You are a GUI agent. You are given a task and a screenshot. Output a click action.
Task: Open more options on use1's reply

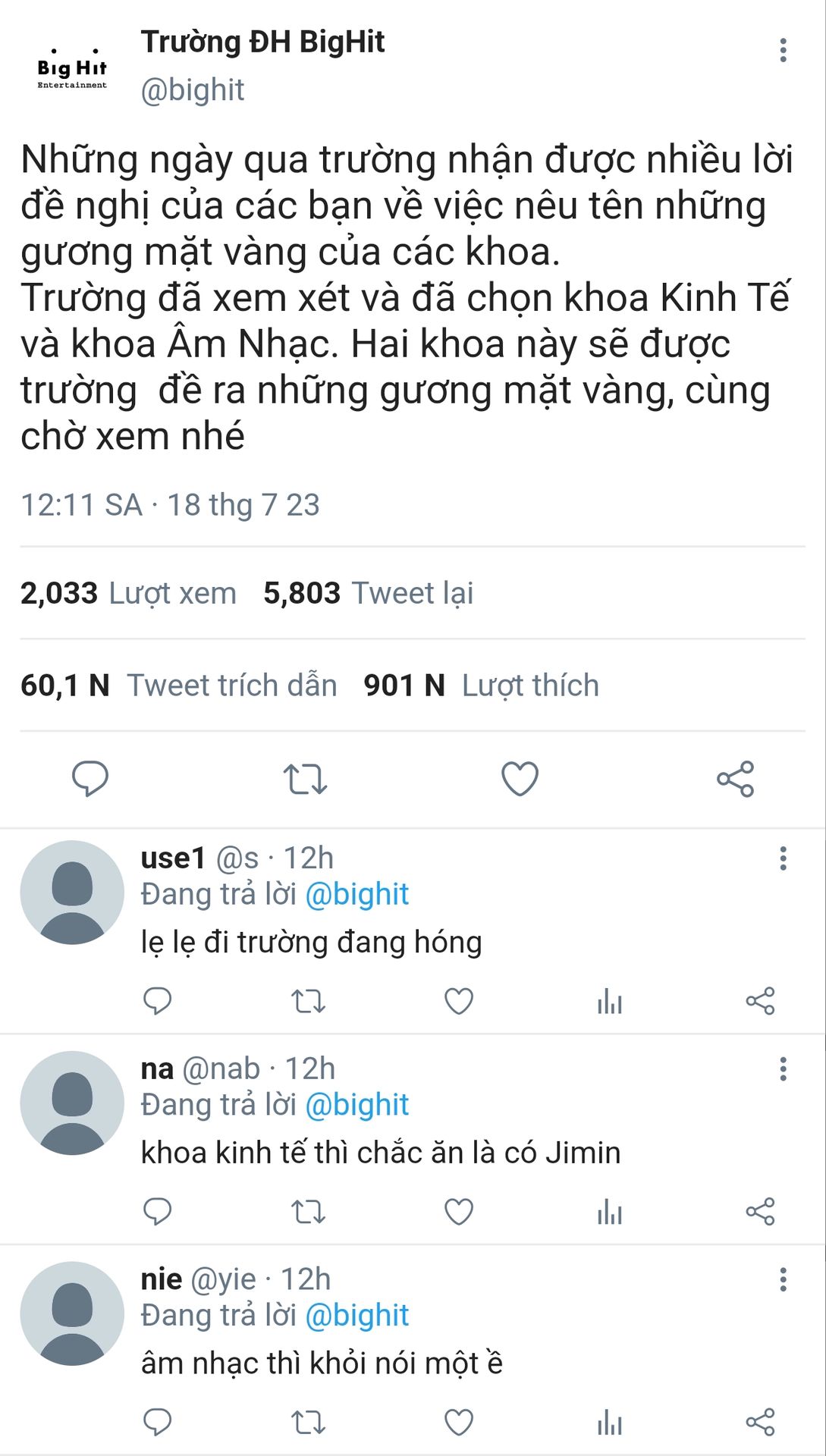[x=783, y=859]
